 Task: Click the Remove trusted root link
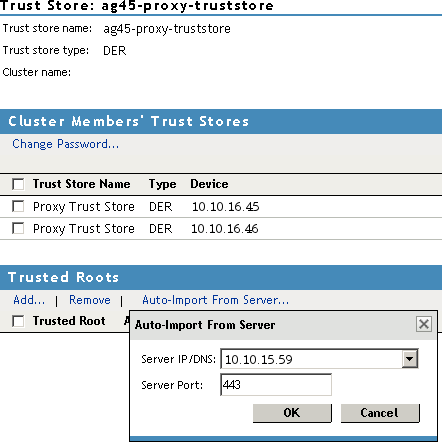(x=90, y=300)
